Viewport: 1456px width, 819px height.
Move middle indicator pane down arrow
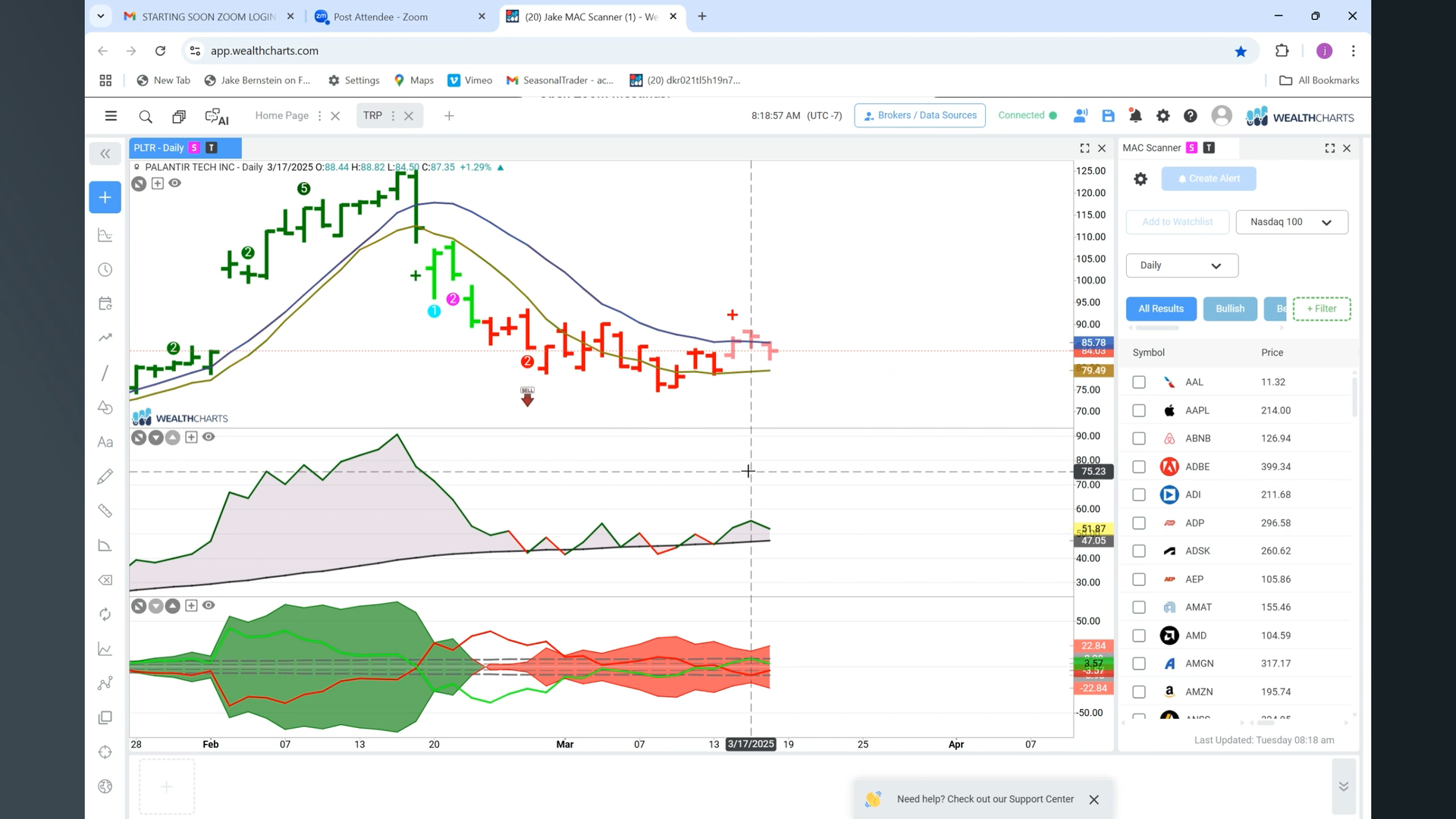click(155, 438)
